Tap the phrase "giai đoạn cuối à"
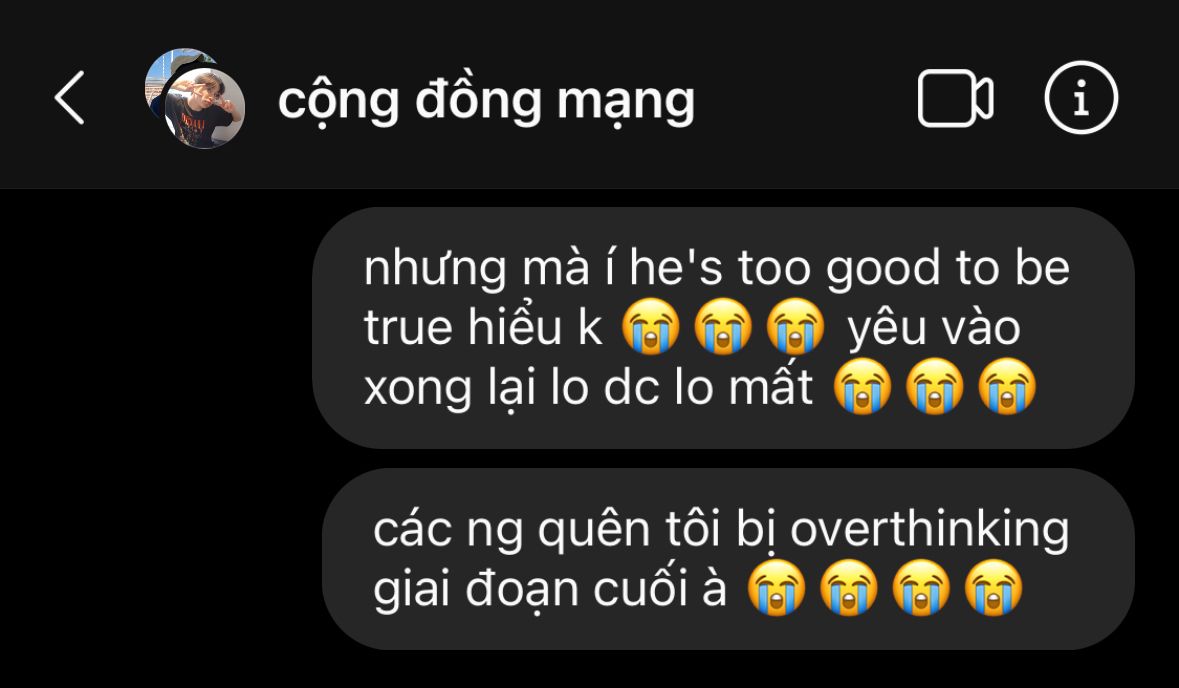Image resolution: width=1179 pixels, height=688 pixels. pyautogui.click(x=550, y=590)
